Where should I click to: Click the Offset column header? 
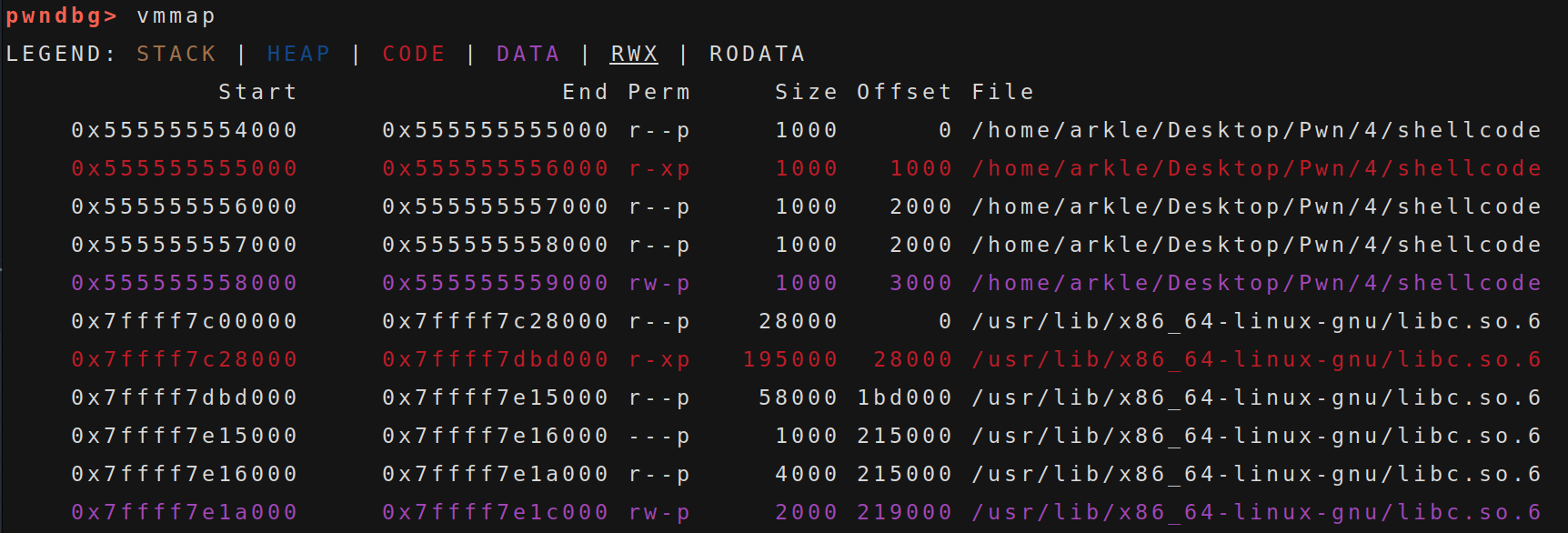pyautogui.click(x=904, y=93)
